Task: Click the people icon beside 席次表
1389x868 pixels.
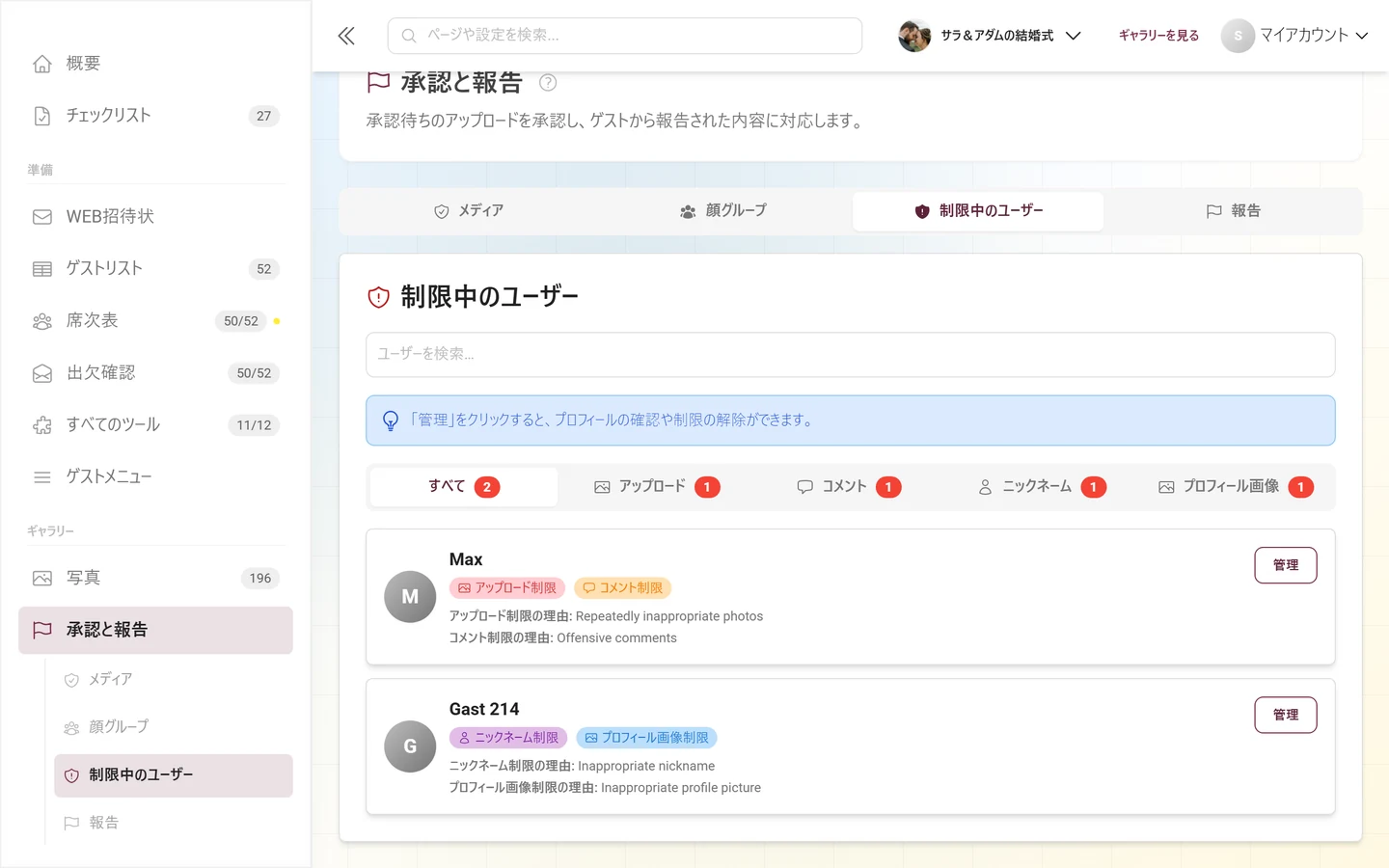Action: pyautogui.click(x=42, y=321)
